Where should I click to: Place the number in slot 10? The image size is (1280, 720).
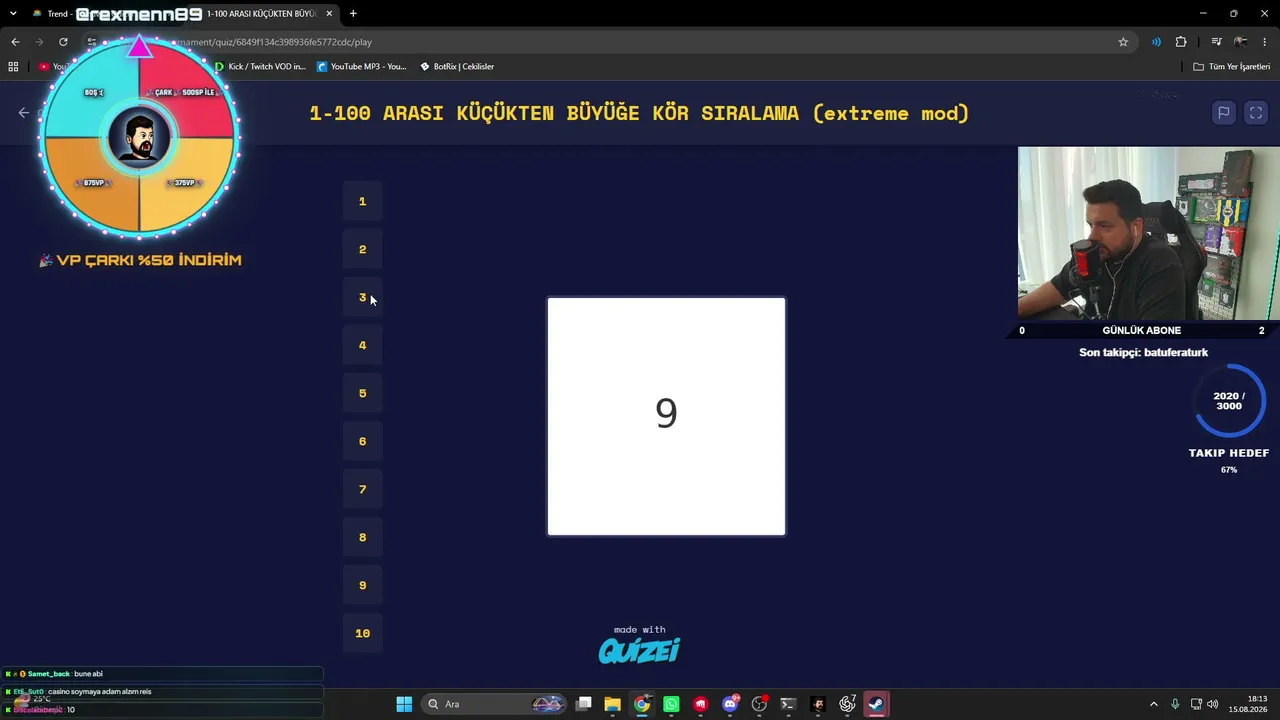(363, 633)
